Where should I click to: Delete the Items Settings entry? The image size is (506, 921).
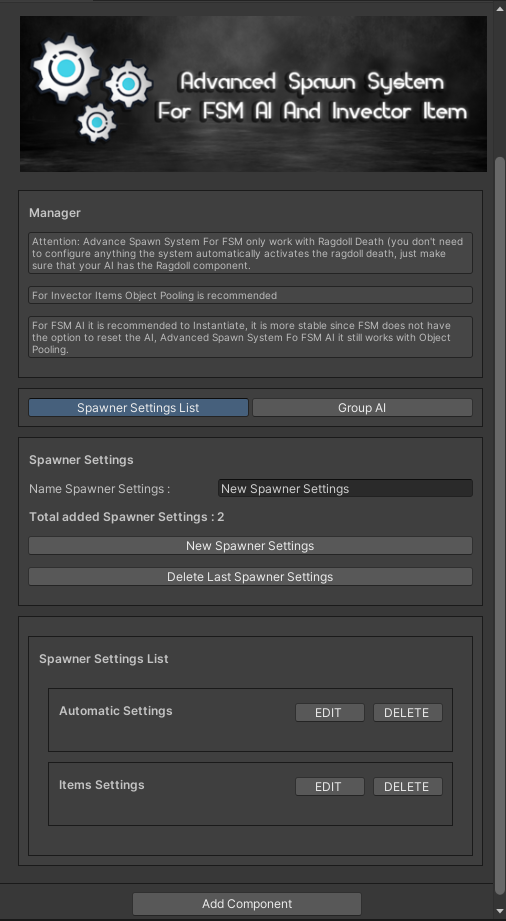pyautogui.click(x=407, y=786)
